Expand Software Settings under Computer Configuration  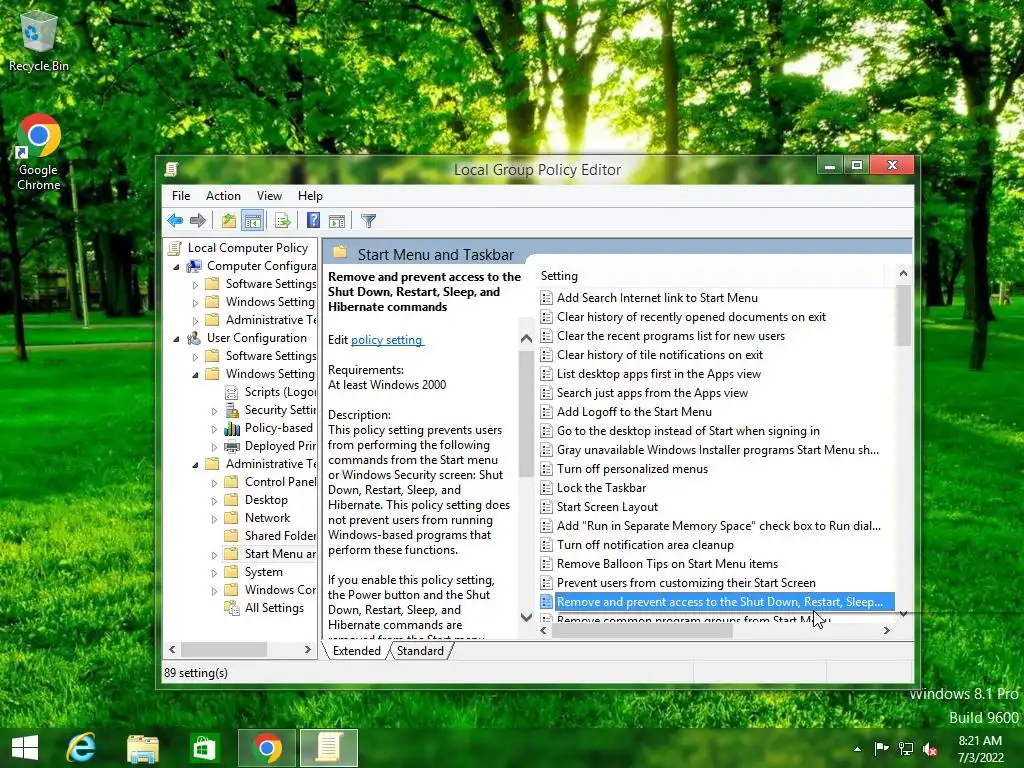tap(195, 285)
